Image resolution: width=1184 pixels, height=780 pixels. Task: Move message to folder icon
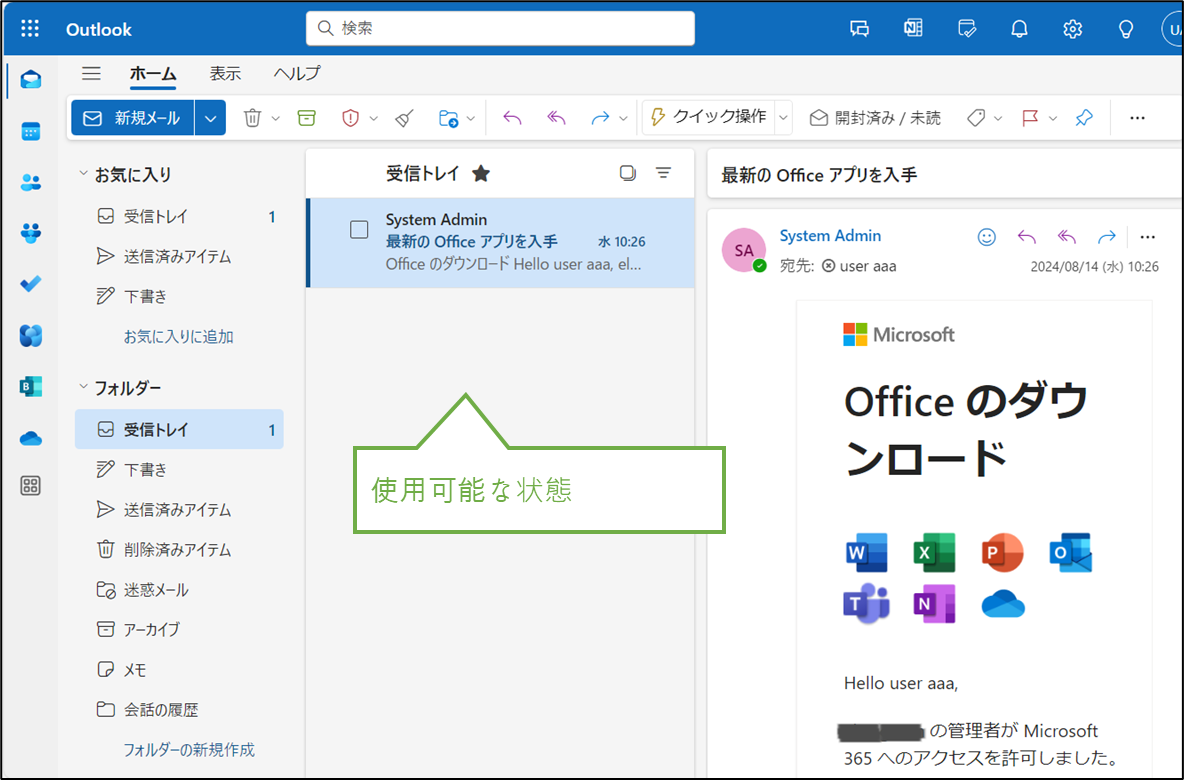[x=449, y=118]
